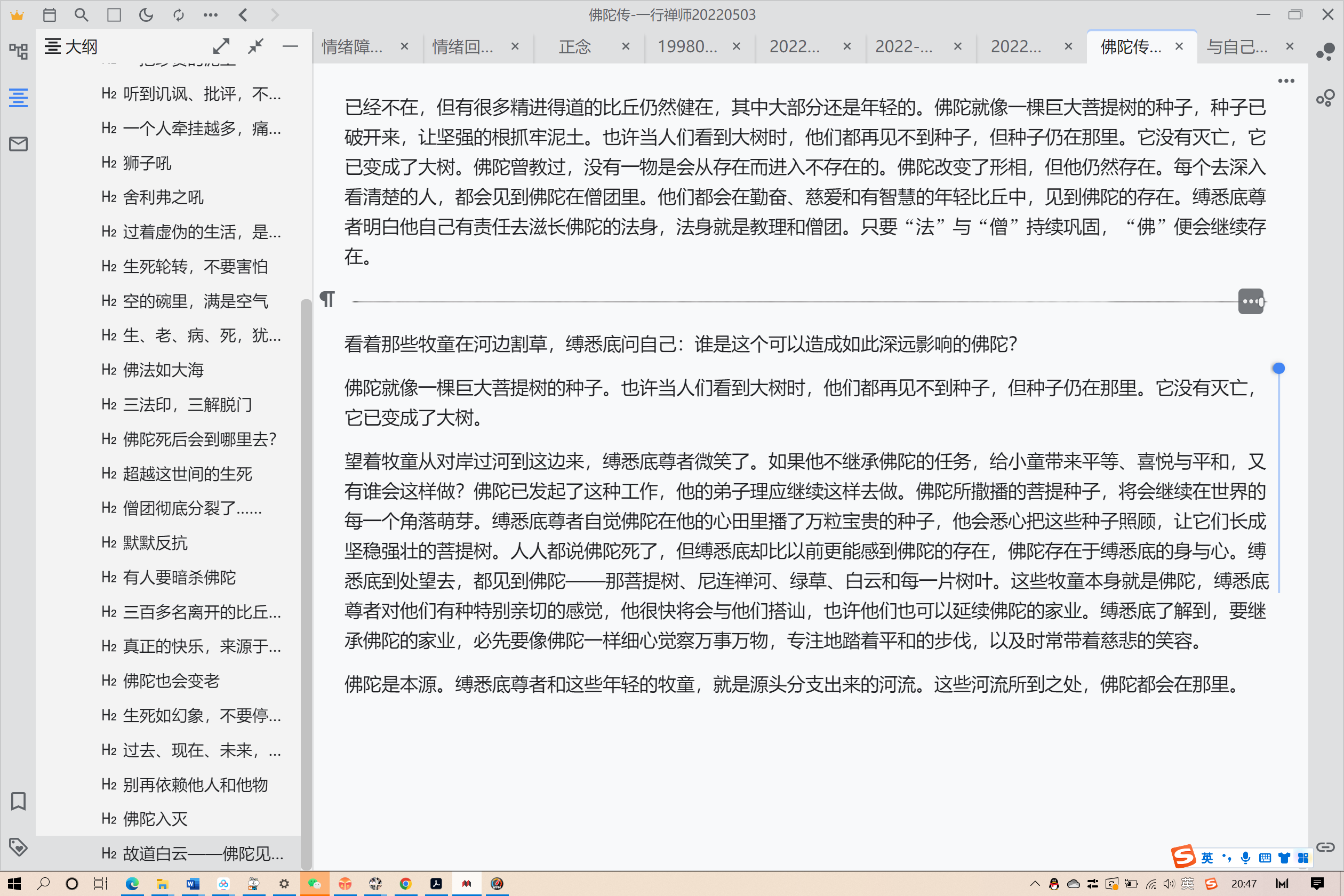1344x896 pixels.
Task: Switch to the 正念 document tab
Action: [575, 47]
